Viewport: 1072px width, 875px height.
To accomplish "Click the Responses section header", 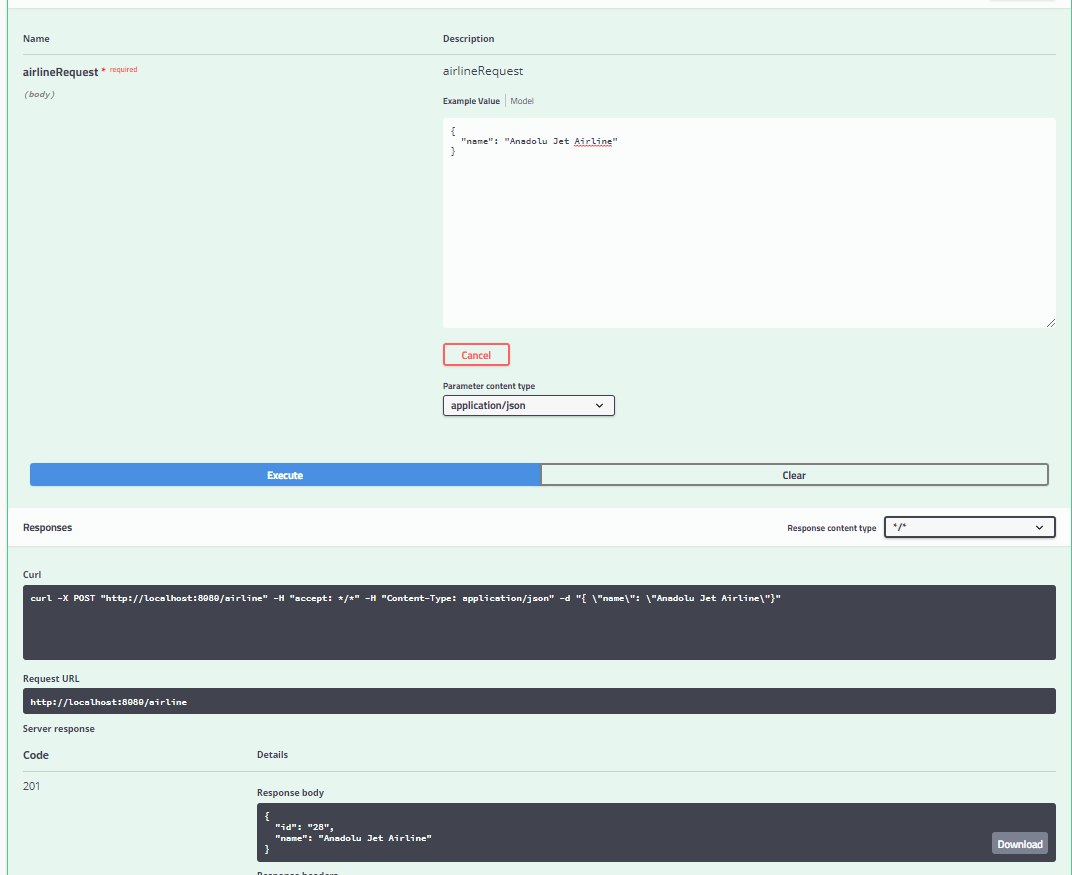I will [x=48, y=527].
